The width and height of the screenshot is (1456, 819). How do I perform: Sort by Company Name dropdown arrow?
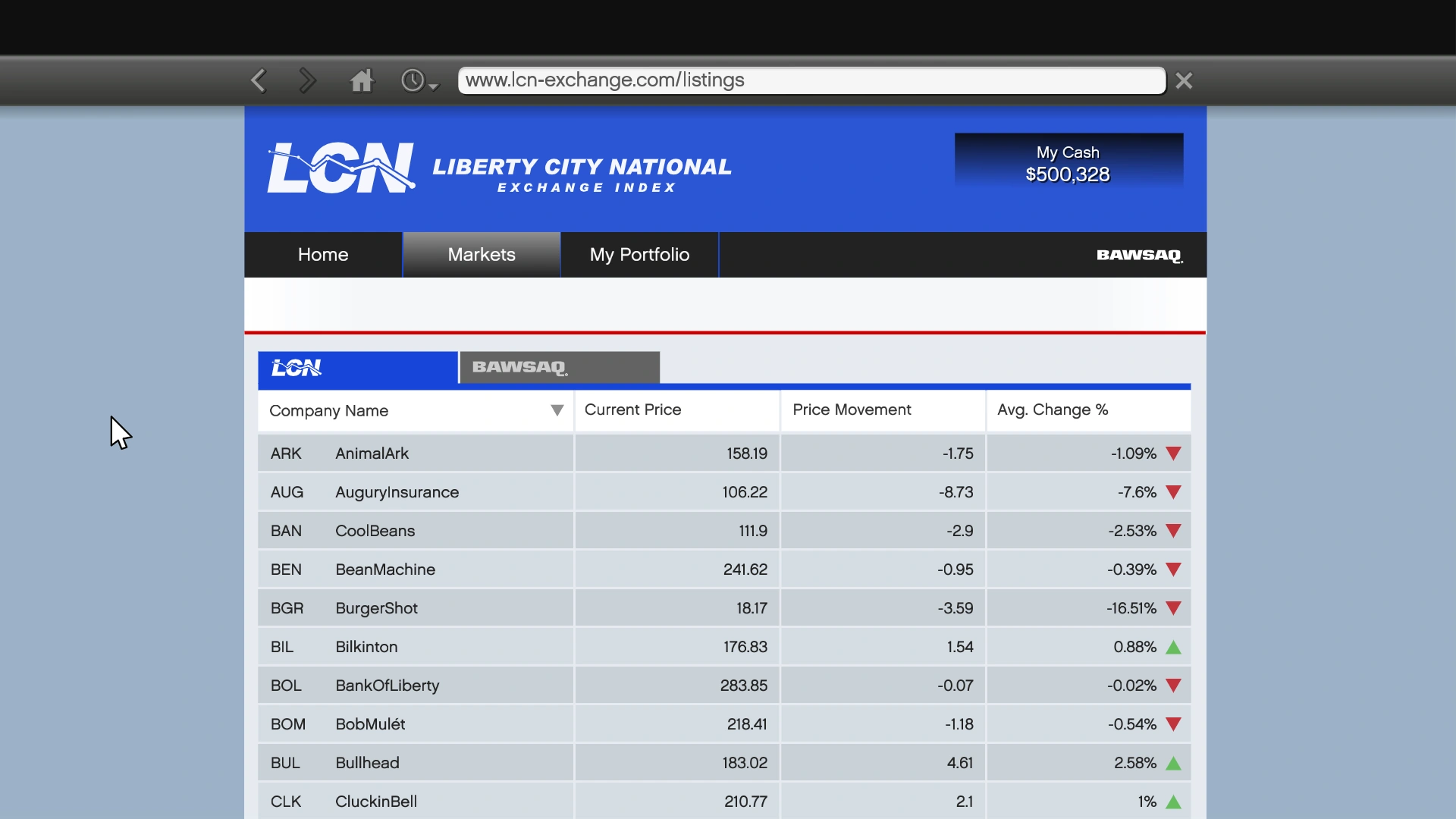point(557,410)
